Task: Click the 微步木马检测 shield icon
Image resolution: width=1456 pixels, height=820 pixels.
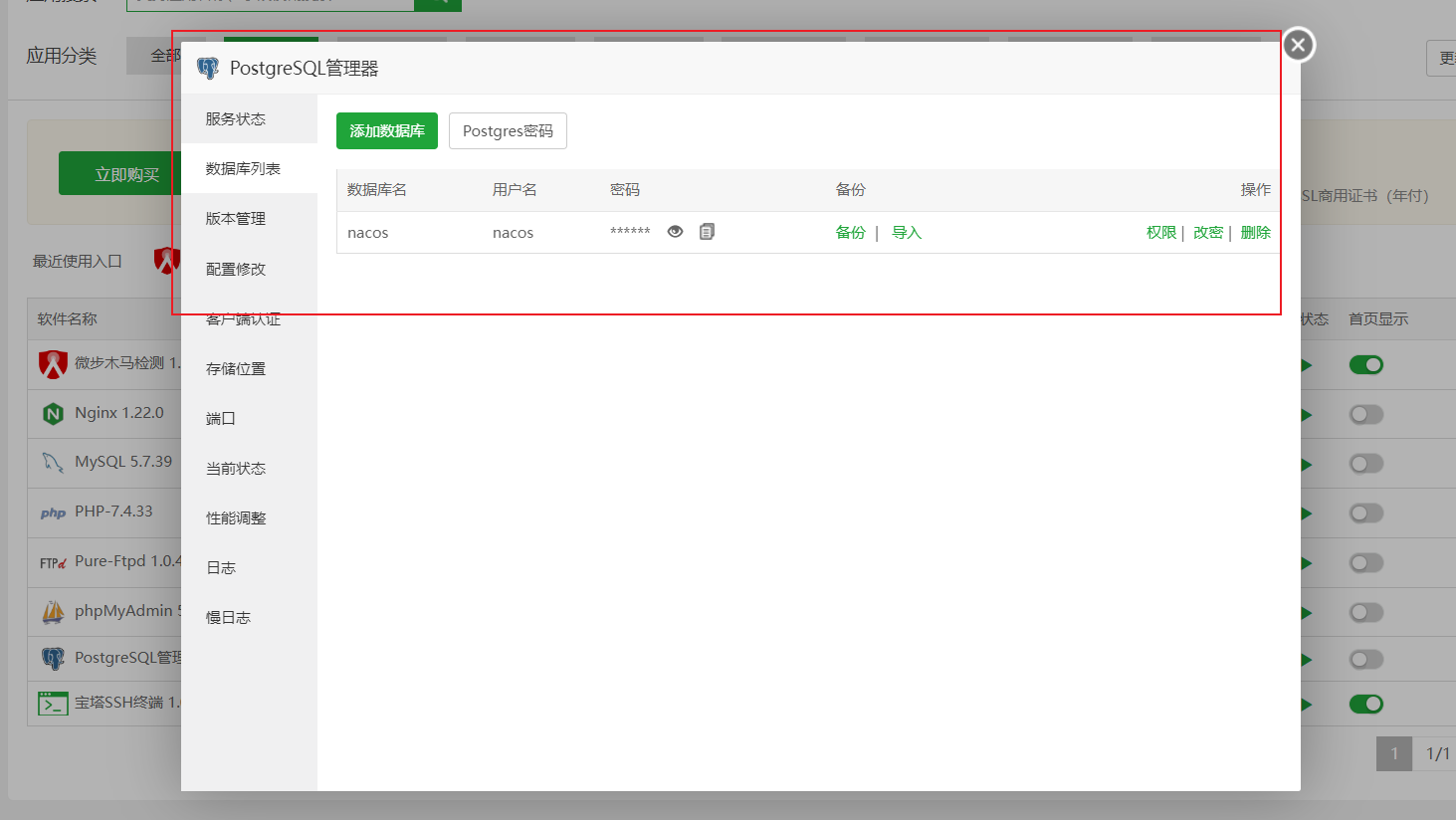Action: click(x=53, y=364)
